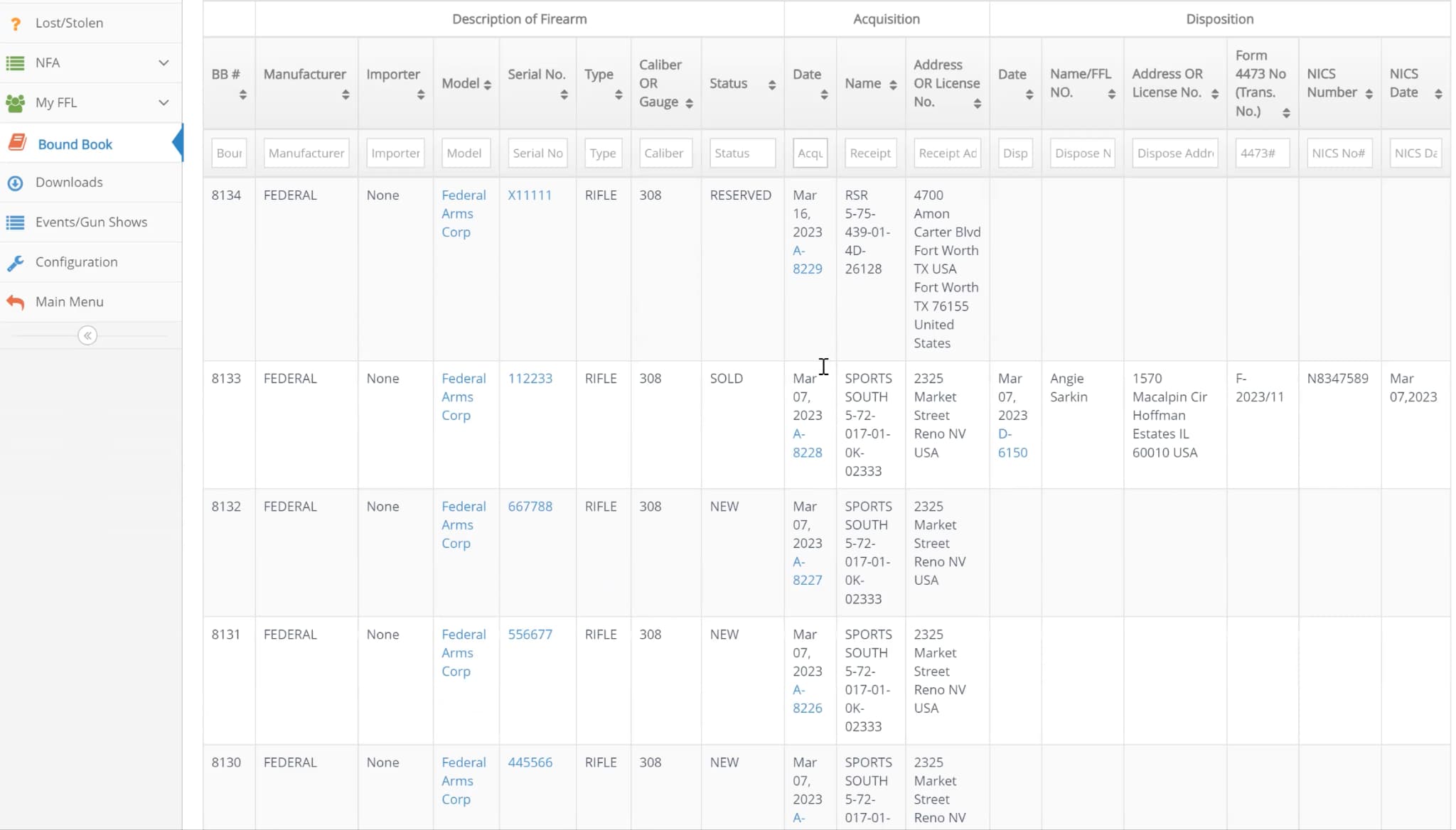Focus the Type filter field

coord(603,153)
